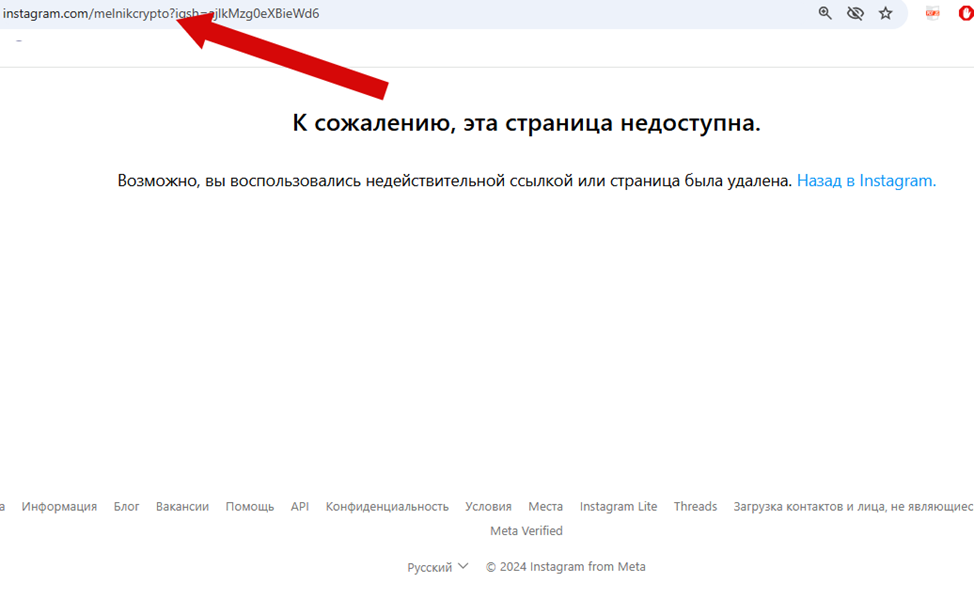Image resolution: width=974 pixels, height=599 pixels.
Task: Open the Условия footer link
Action: (x=488, y=506)
